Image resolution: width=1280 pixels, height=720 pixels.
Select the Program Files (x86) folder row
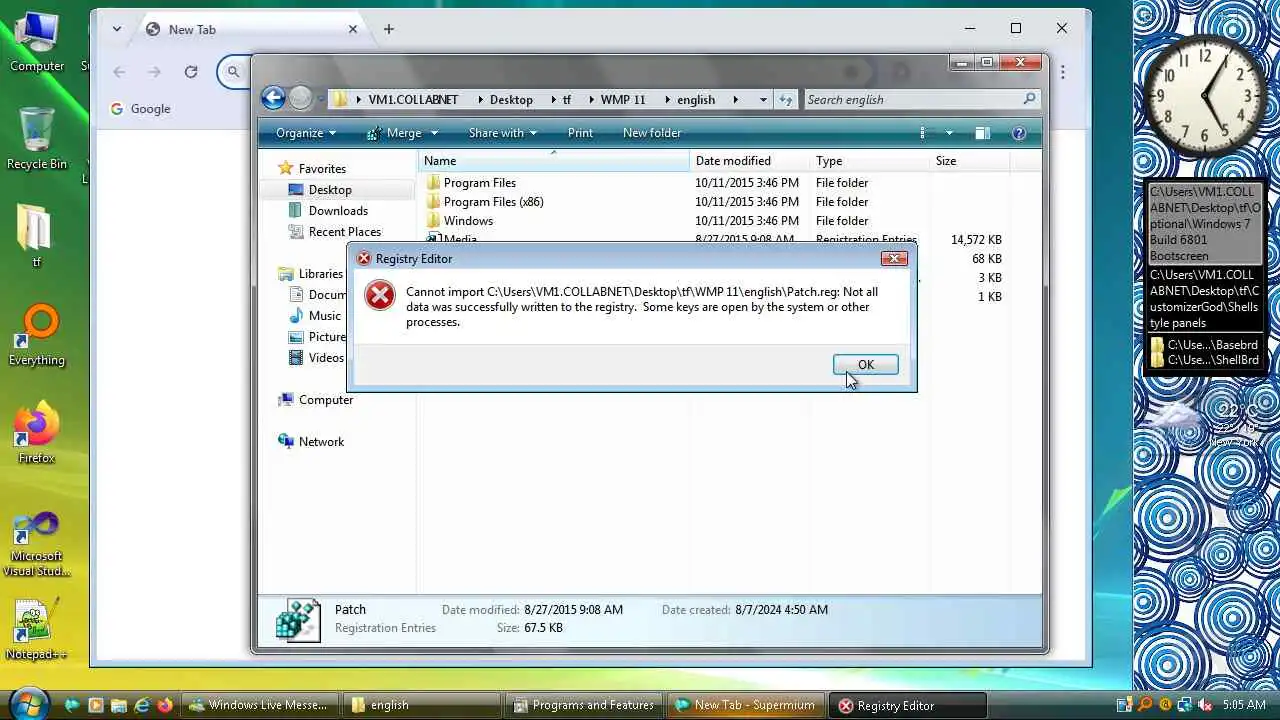(x=494, y=202)
